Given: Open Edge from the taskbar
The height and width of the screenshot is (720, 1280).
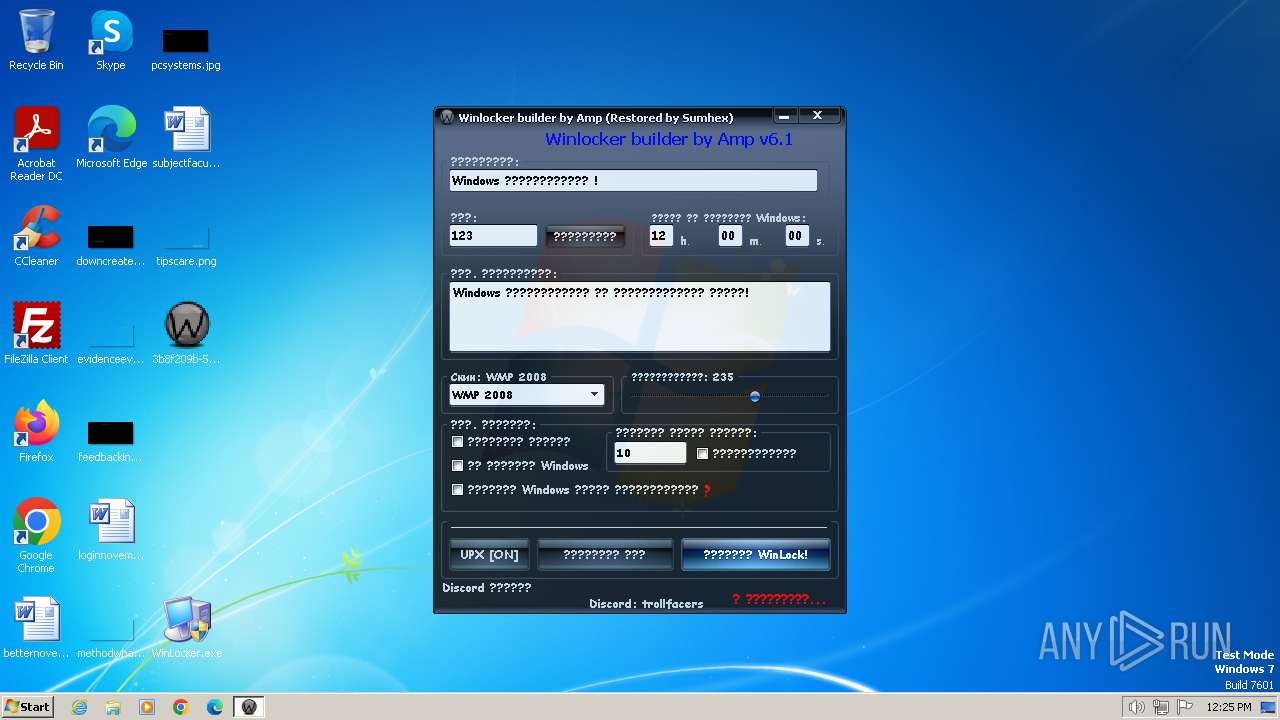Looking at the screenshot, I should pyautogui.click(x=215, y=707).
